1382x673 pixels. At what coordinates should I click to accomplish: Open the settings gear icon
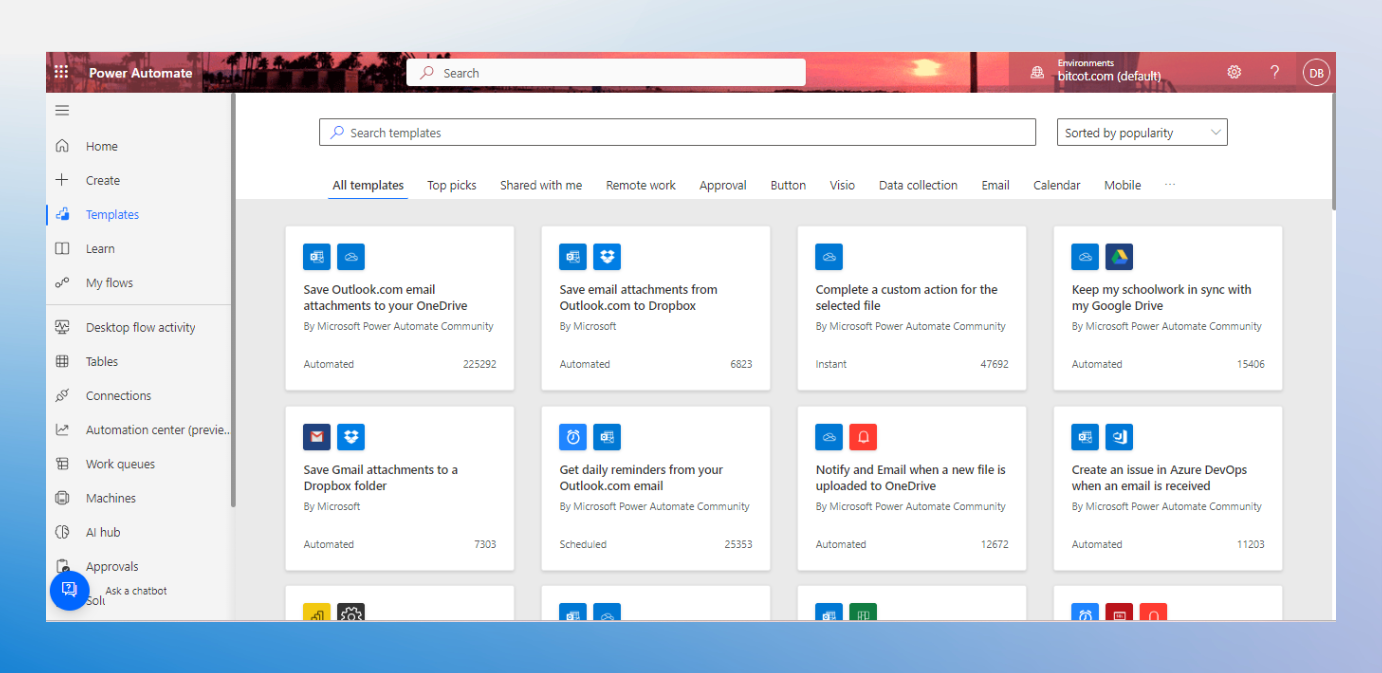[1234, 72]
